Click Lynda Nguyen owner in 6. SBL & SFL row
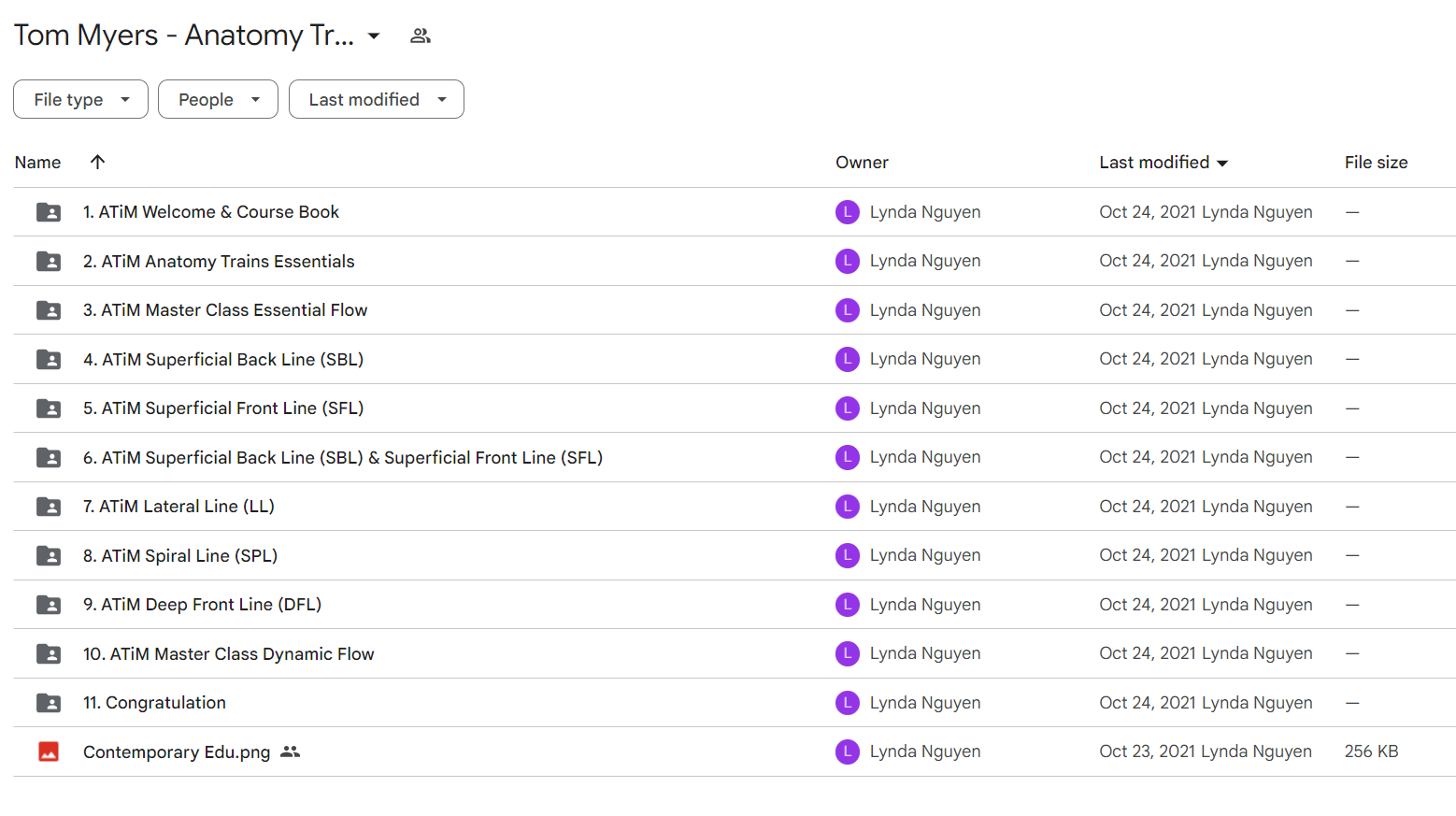The image size is (1456, 816). pyautogui.click(x=925, y=457)
